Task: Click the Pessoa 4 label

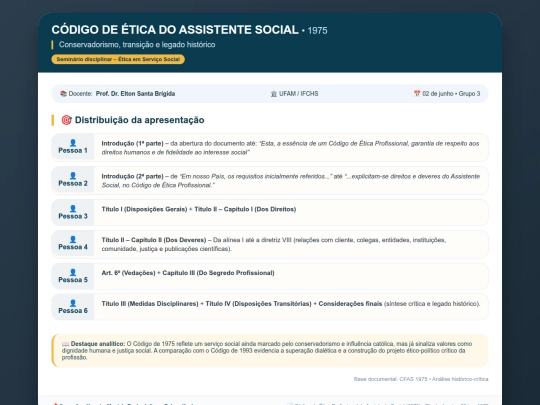Action: 73,247
